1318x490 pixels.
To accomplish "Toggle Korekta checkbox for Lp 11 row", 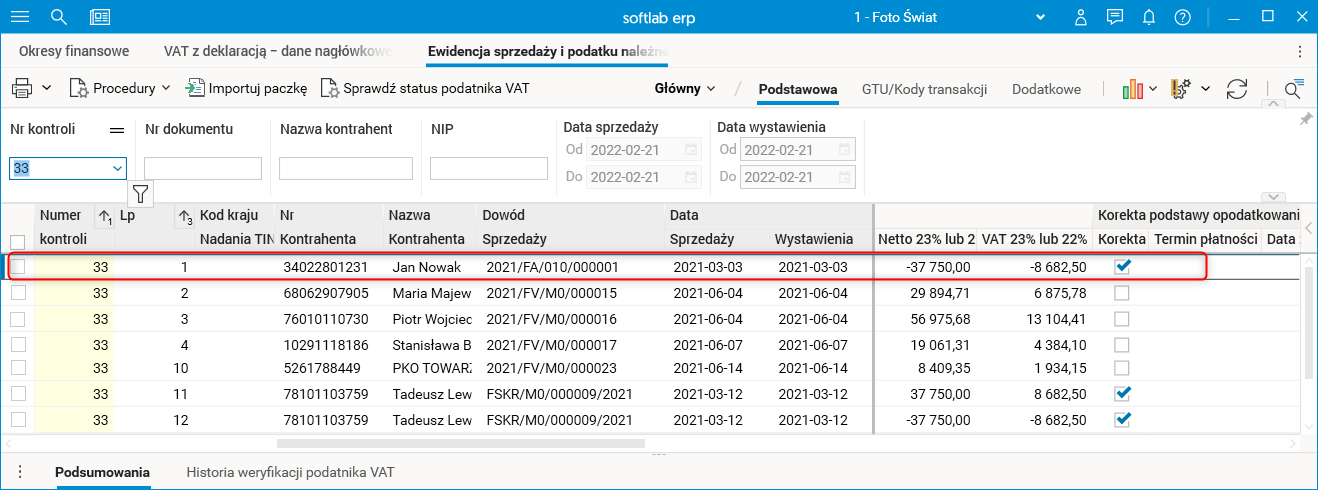I will (x=1122, y=393).
